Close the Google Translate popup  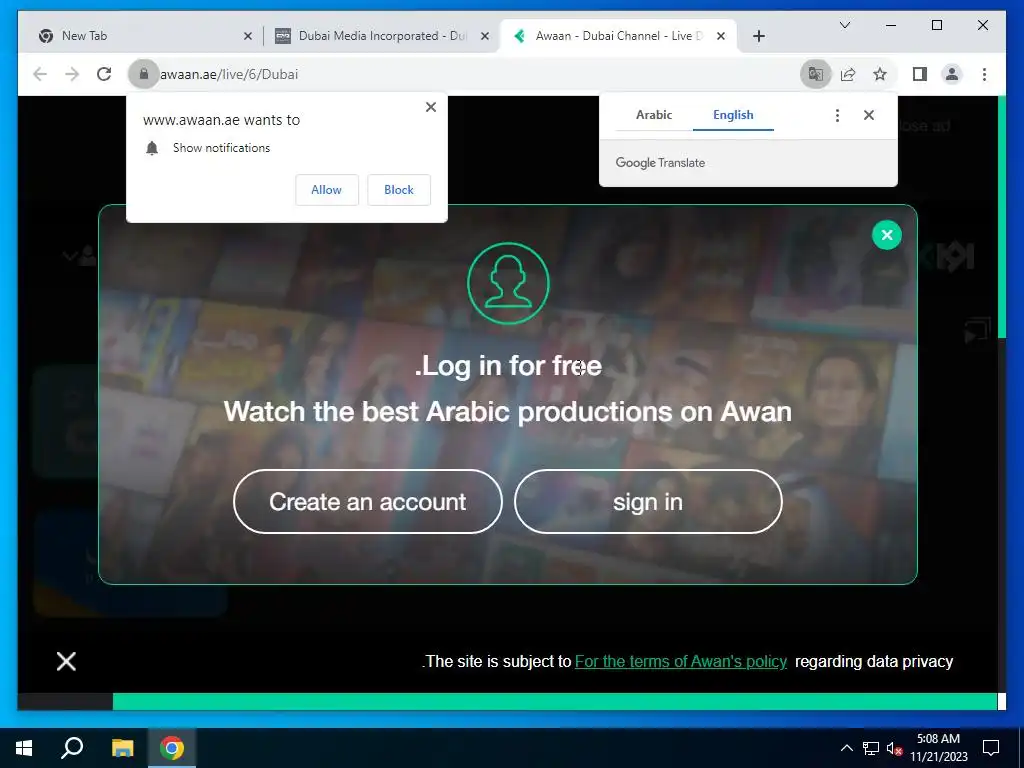click(x=869, y=116)
